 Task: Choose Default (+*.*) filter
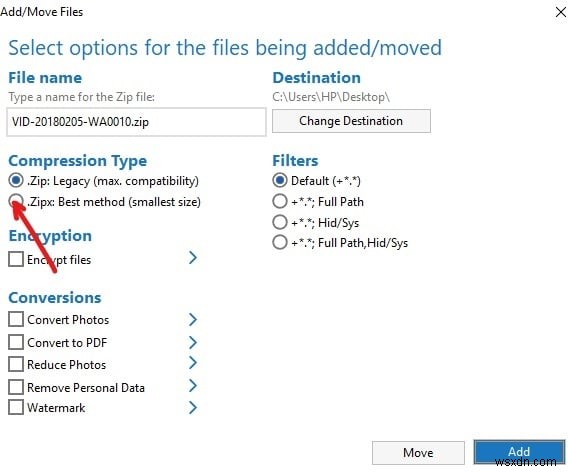click(x=280, y=180)
